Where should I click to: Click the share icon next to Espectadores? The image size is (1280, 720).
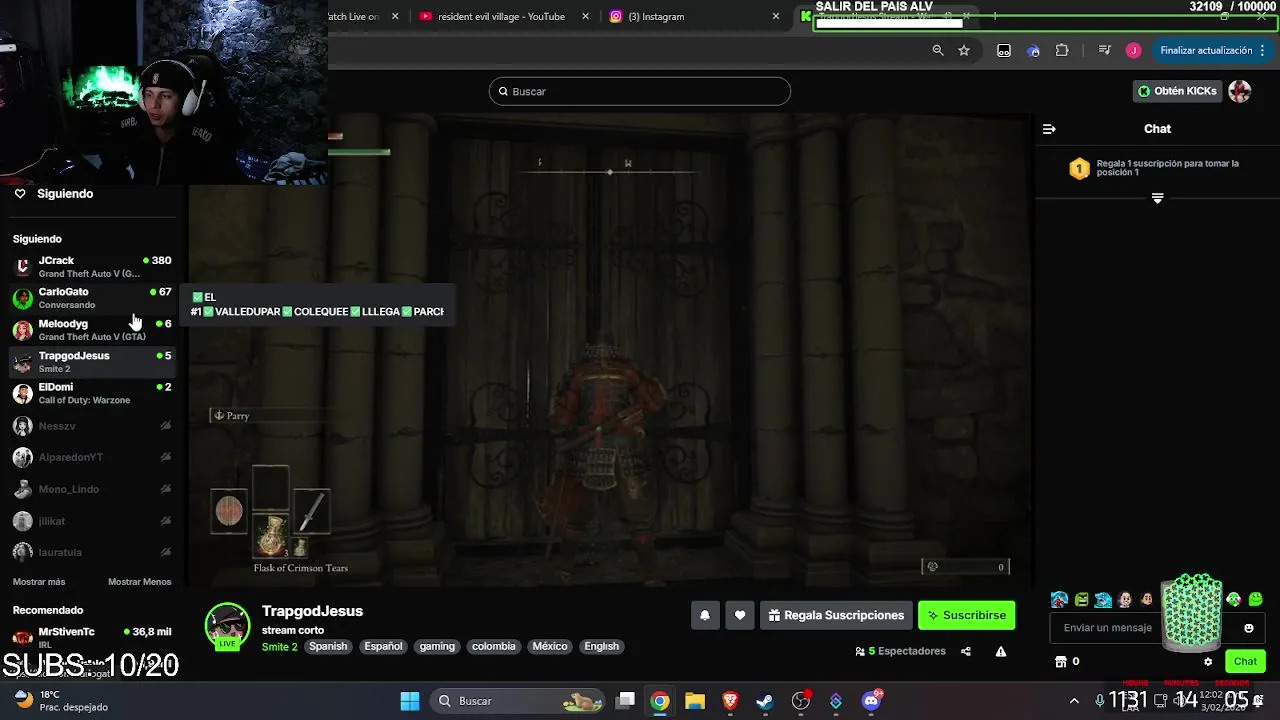point(965,651)
